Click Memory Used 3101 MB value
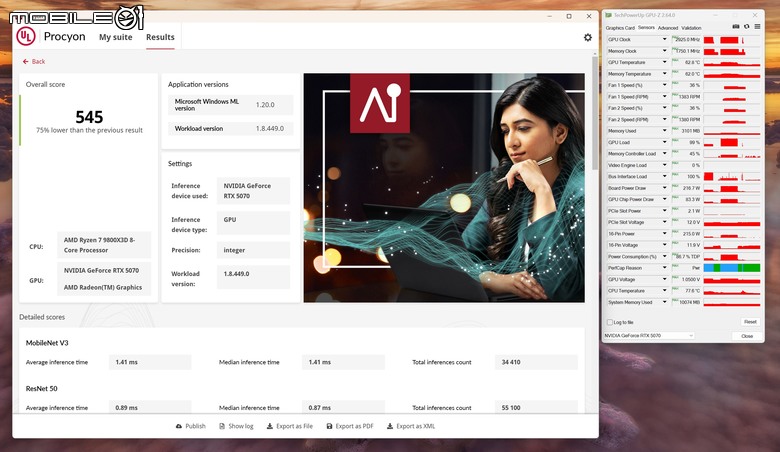The width and height of the screenshot is (780, 452). [x=686, y=131]
